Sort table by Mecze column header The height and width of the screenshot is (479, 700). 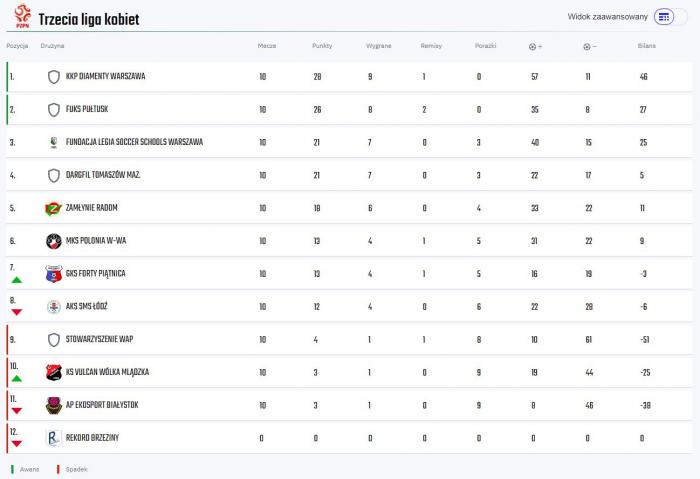pos(267,46)
